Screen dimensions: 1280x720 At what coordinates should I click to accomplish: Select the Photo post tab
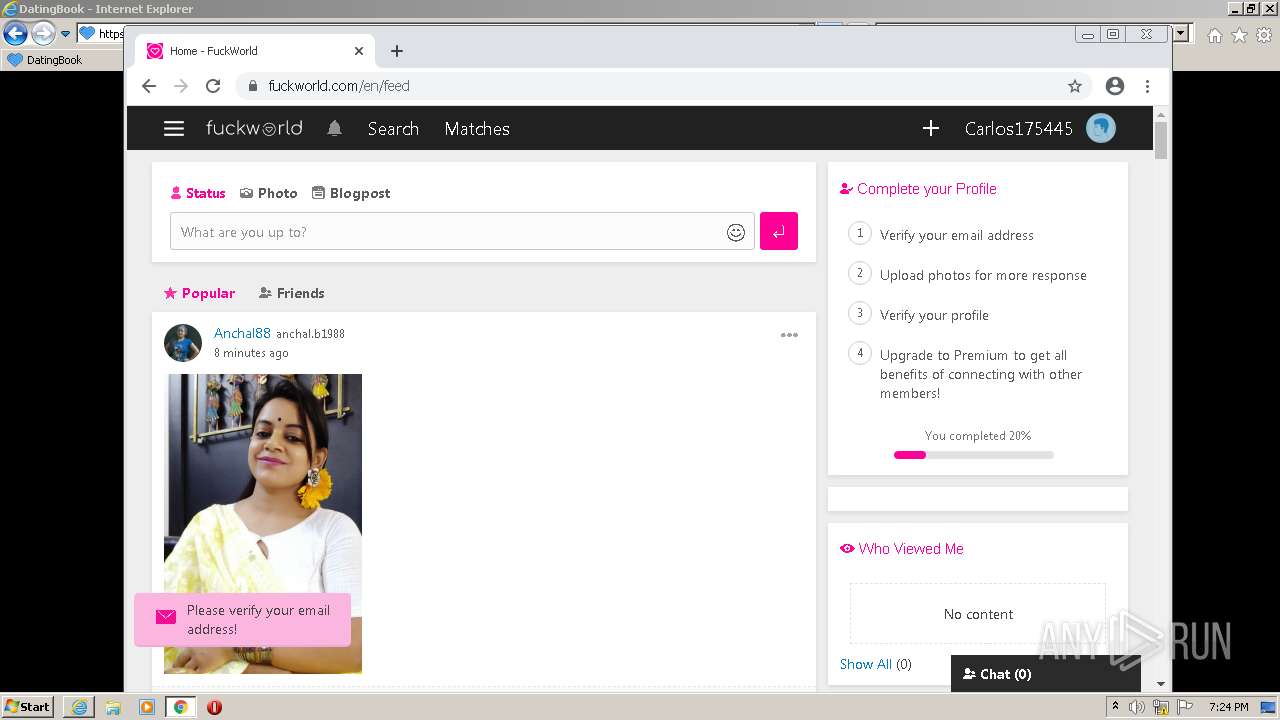(x=269, y=193)
